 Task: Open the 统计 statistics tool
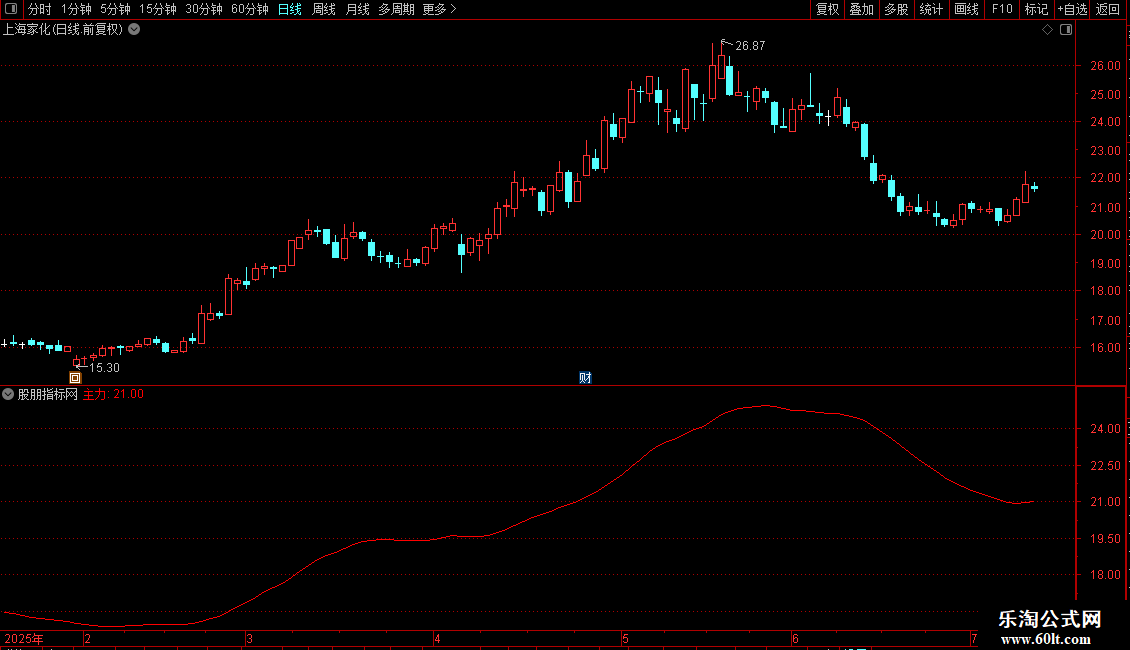pos(930,9)
